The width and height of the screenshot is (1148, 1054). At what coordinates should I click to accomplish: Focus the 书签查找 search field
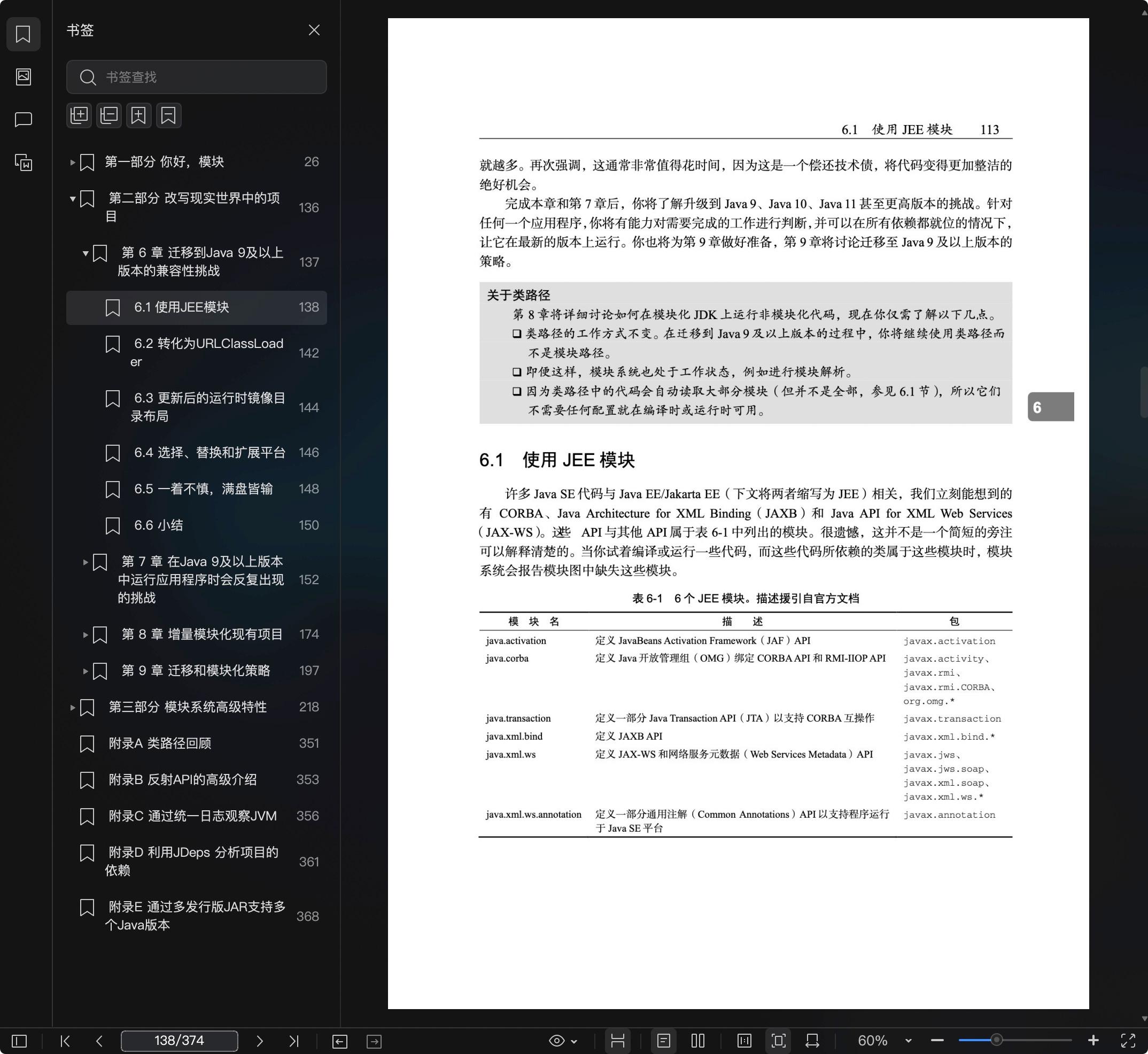(196, 77)
